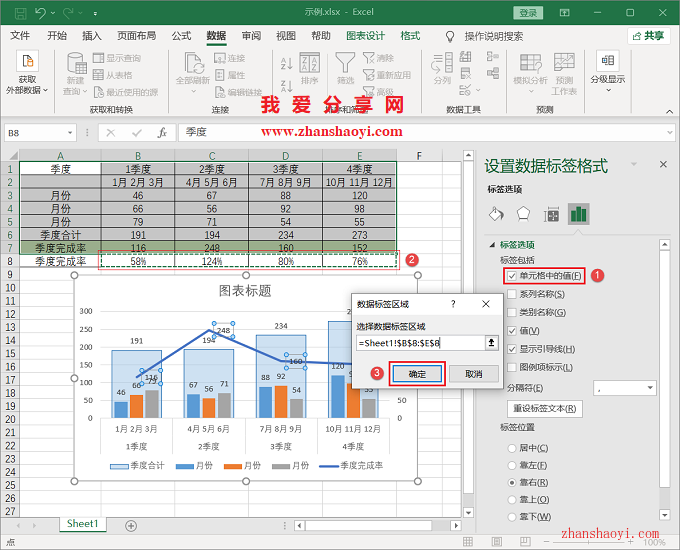Open Get External Data (获取外部数据)
680x550 pixels.
click(27, 72)
